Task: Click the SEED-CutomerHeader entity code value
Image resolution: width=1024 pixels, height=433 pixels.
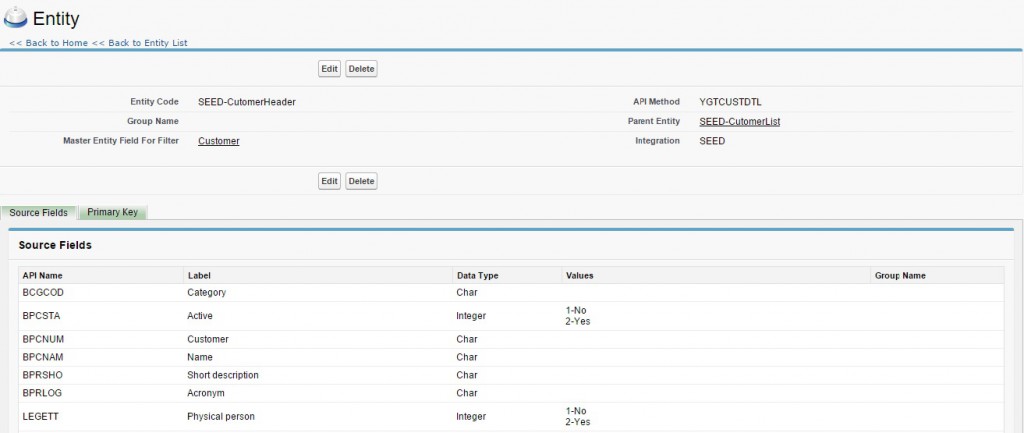Action: (x=247, y=102)
